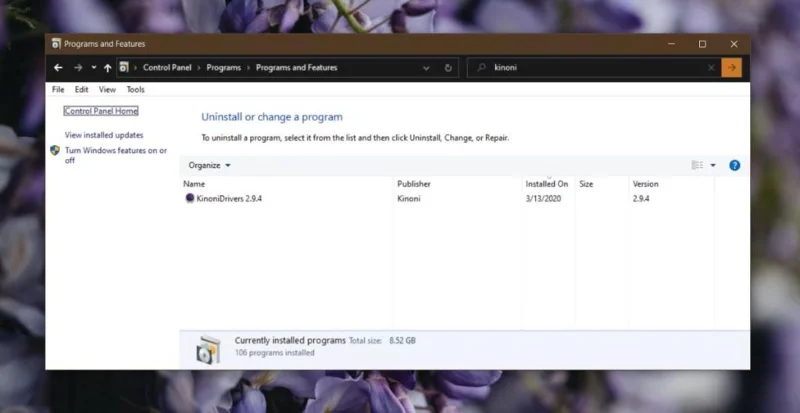The width and height of the screenshot is (800, 413).
Task: Click the Control Panel icon in address bar
Action: (x=124, y=67)
